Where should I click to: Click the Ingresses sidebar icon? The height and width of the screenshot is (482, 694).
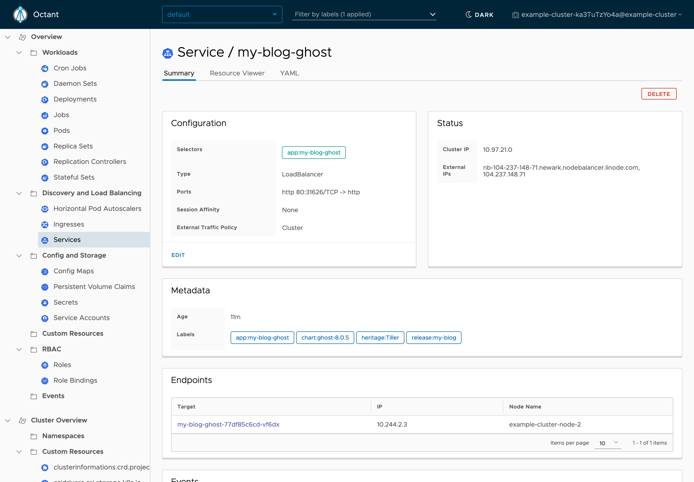[45, 224]
